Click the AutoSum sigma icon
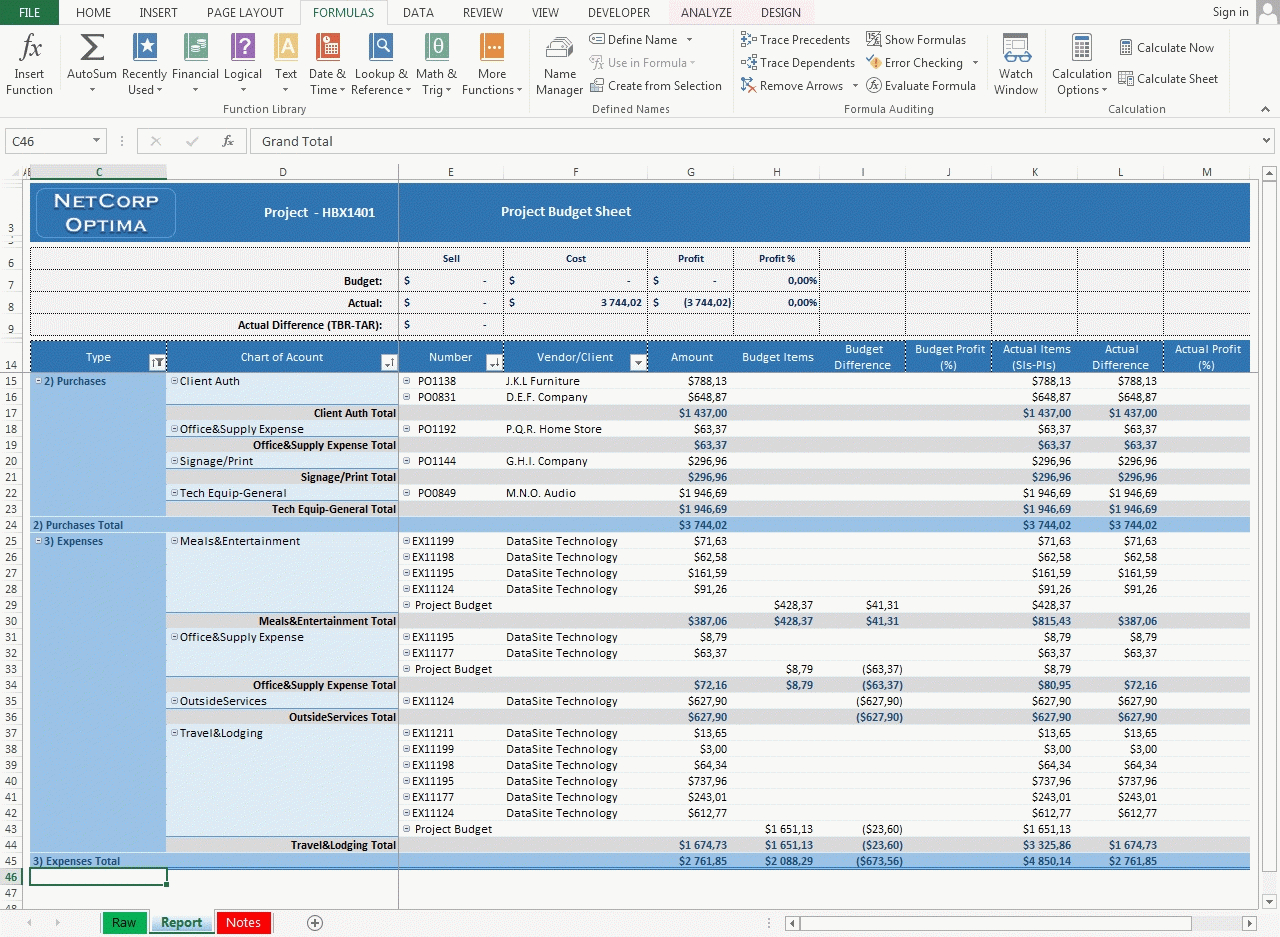This screenshot has height=937, width=1280. tap(92, 48)
